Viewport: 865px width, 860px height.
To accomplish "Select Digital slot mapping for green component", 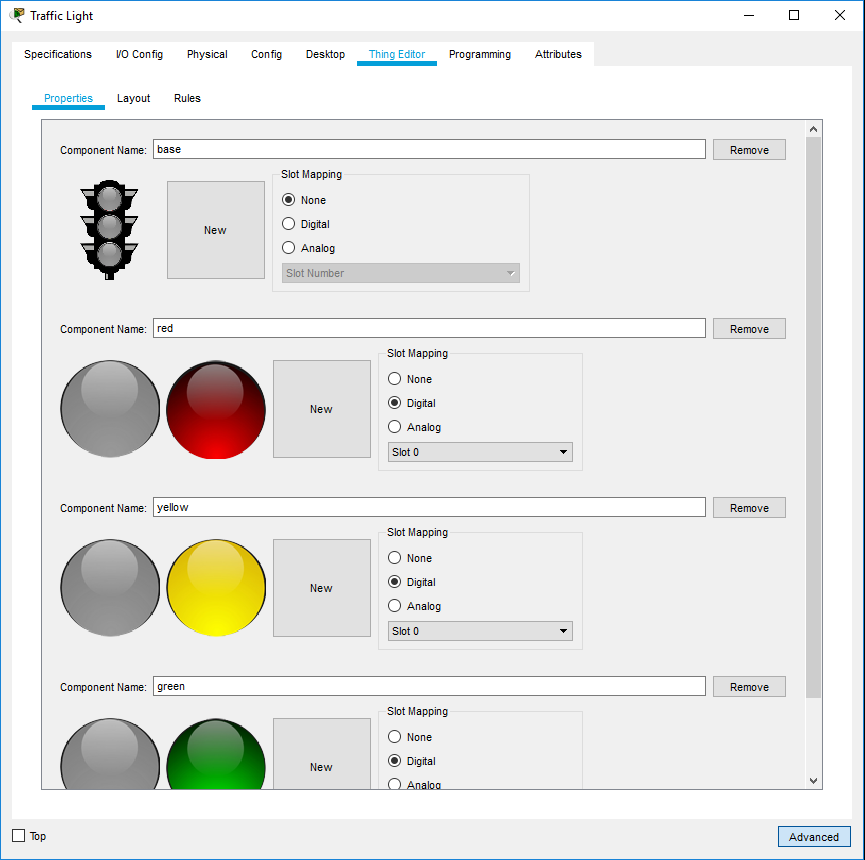I will coord(394,761).
